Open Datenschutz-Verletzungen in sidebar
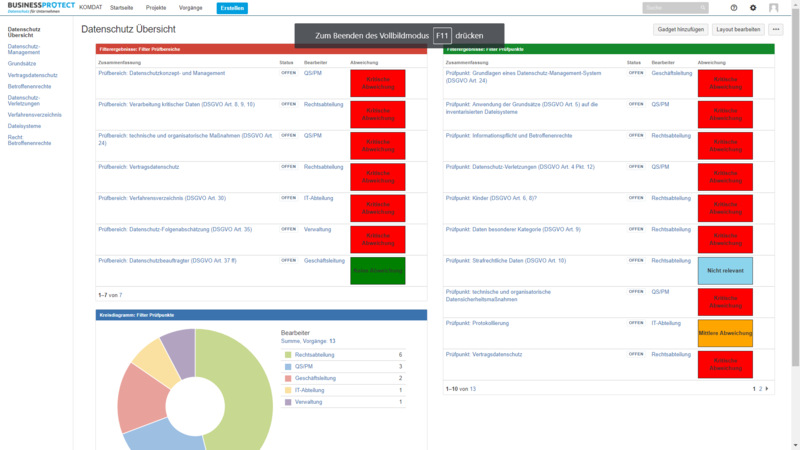The height and width of the screenshot is (450, 800). click(24, 101)
